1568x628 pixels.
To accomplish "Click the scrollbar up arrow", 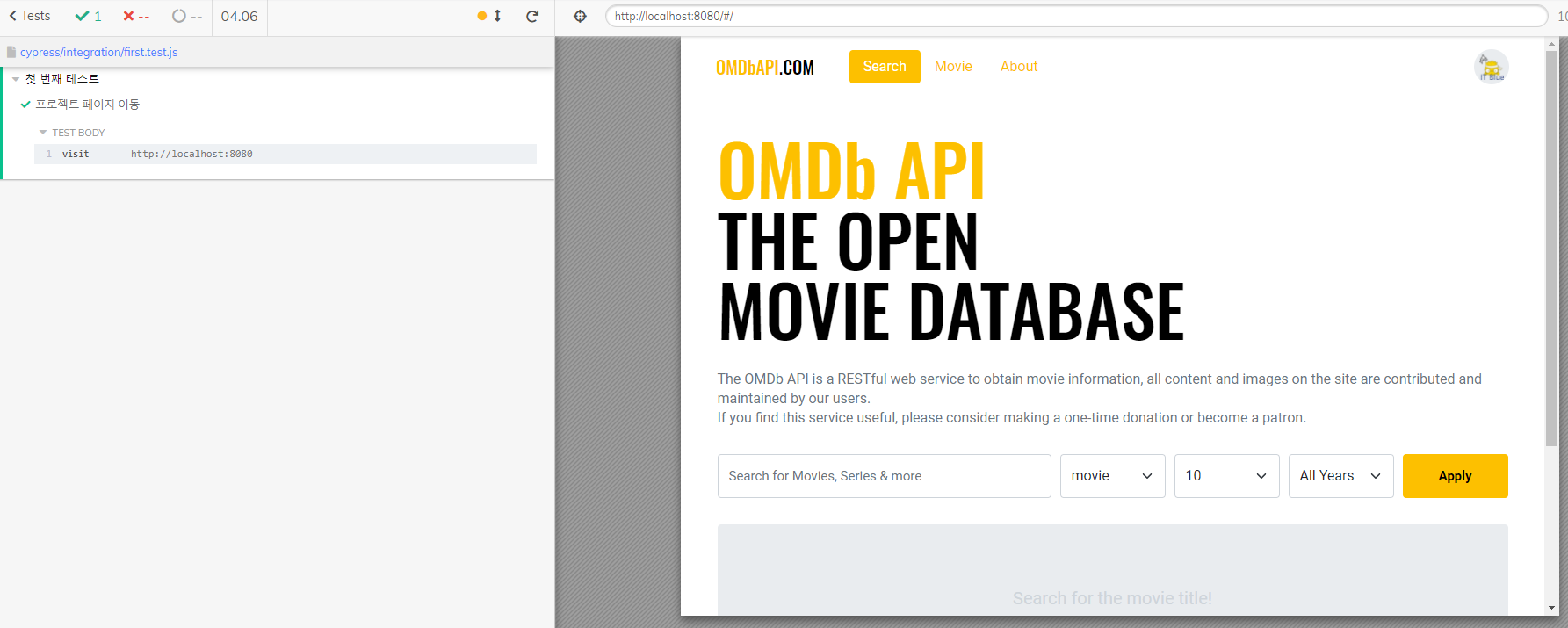I will tap(1551, 43).
